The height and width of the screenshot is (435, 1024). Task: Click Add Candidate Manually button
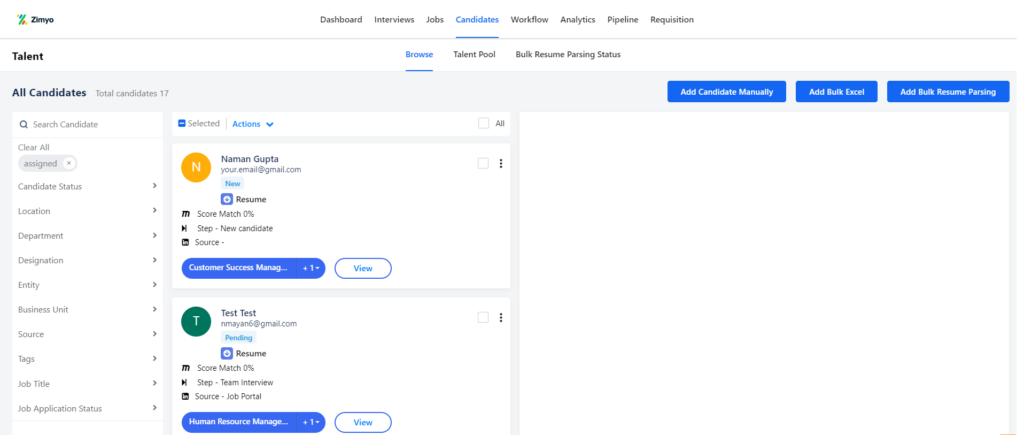click(727, 92)
